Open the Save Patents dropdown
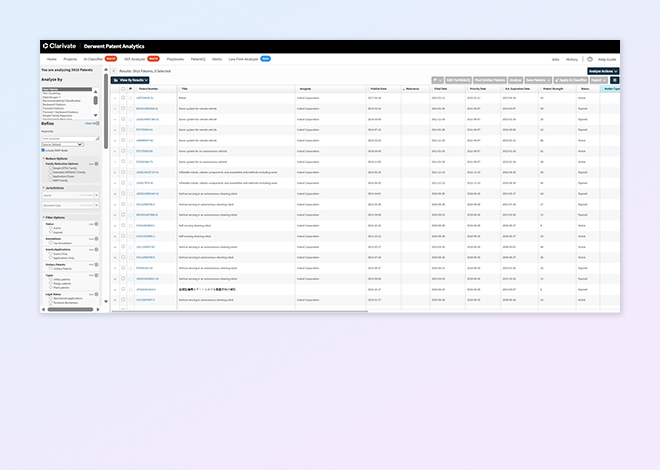660x470 pixels. click(540, 79)
